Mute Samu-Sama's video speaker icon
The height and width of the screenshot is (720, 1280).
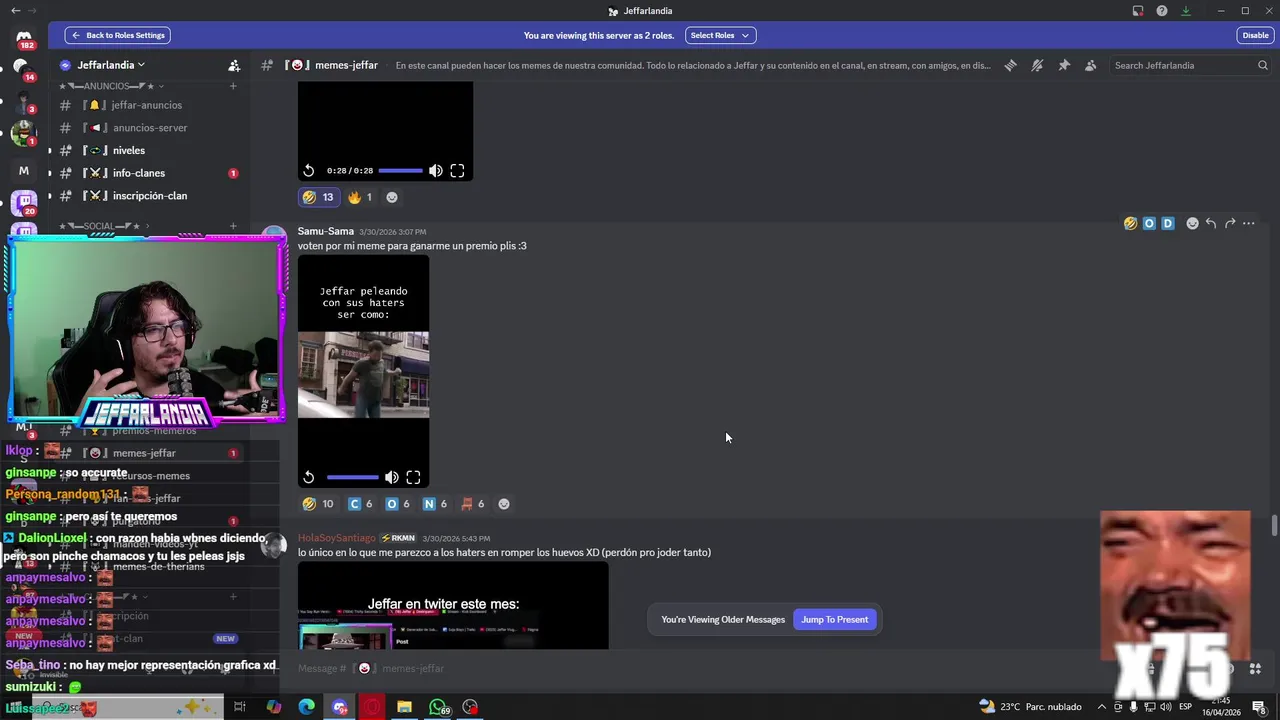point(392,477)
